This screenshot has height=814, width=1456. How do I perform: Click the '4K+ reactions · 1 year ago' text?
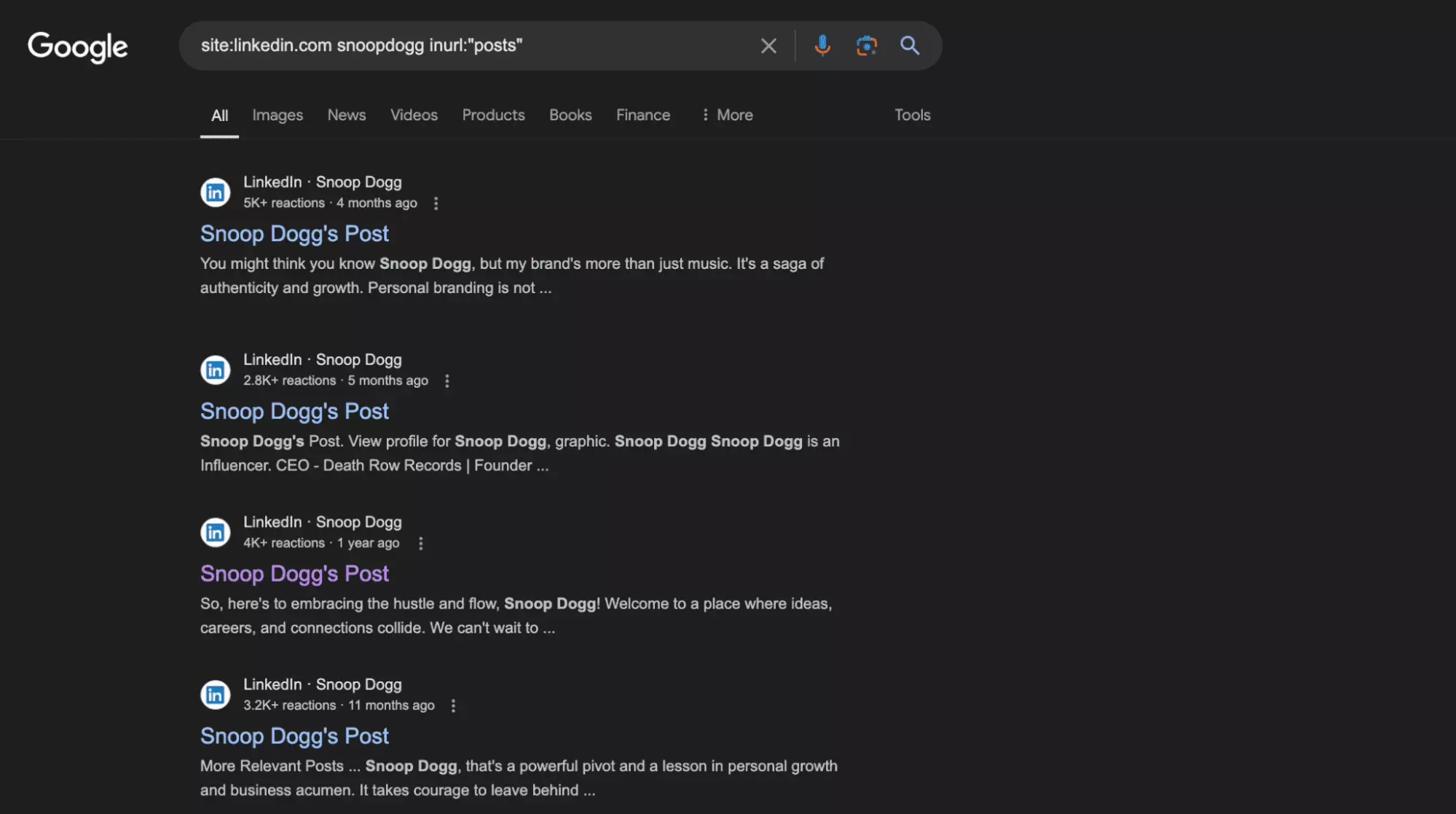coord(321,544)
